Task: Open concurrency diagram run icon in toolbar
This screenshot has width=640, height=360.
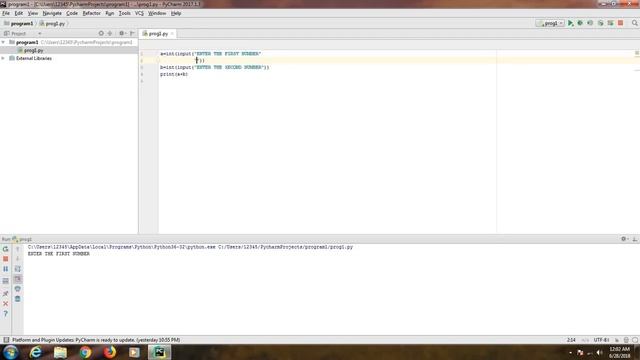Action: [x=610, y=23]
